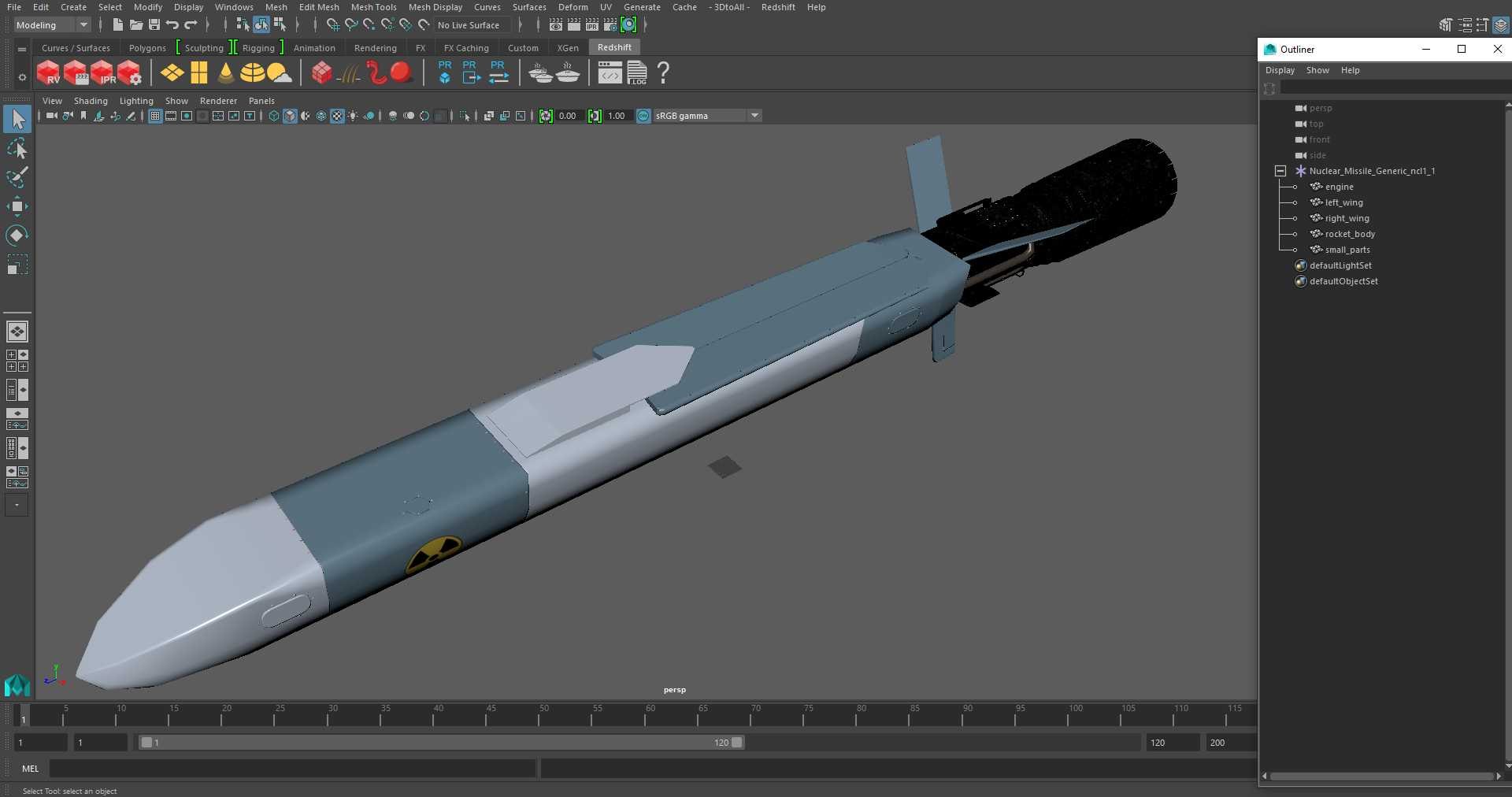Viewport: 1512px width, 797px height.
Task: Expand the panel layout quick menu arrow
Action: pyautogui.click(x=17, y=505)
